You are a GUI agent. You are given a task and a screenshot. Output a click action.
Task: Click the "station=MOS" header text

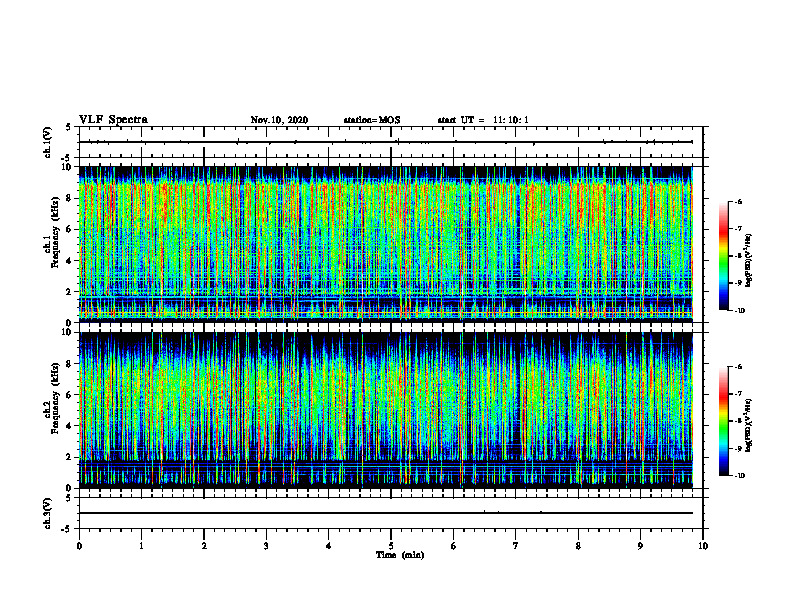click(372, 120)
